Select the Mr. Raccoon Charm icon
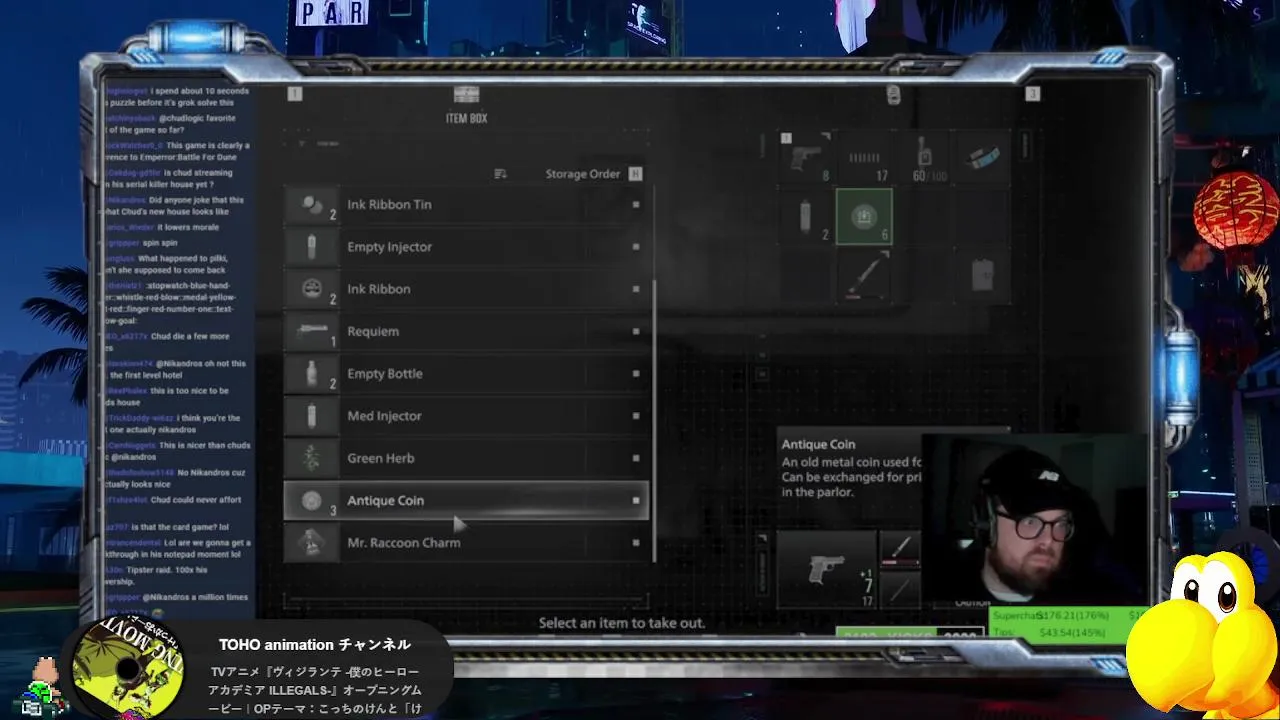The height and width of the screenshot is (720, 1280). click(312, 543)
